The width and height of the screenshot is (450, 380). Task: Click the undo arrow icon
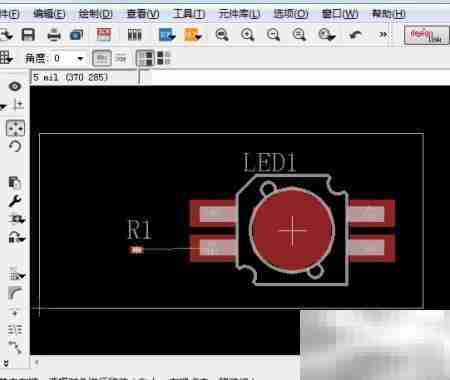pyautogui.click(x=356, y=34)
